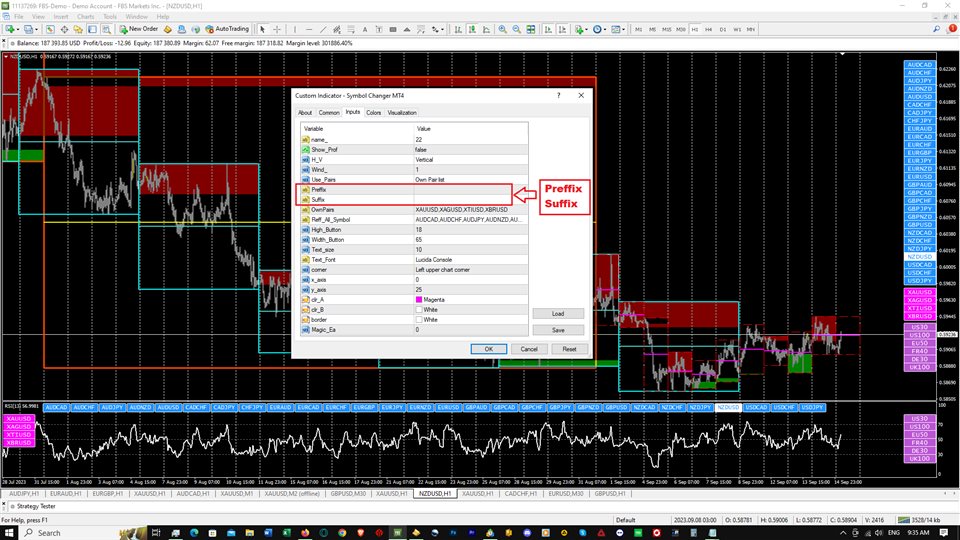
Task: Toggle the Navigator star-folder icon
Action: [x=78, y=29]
